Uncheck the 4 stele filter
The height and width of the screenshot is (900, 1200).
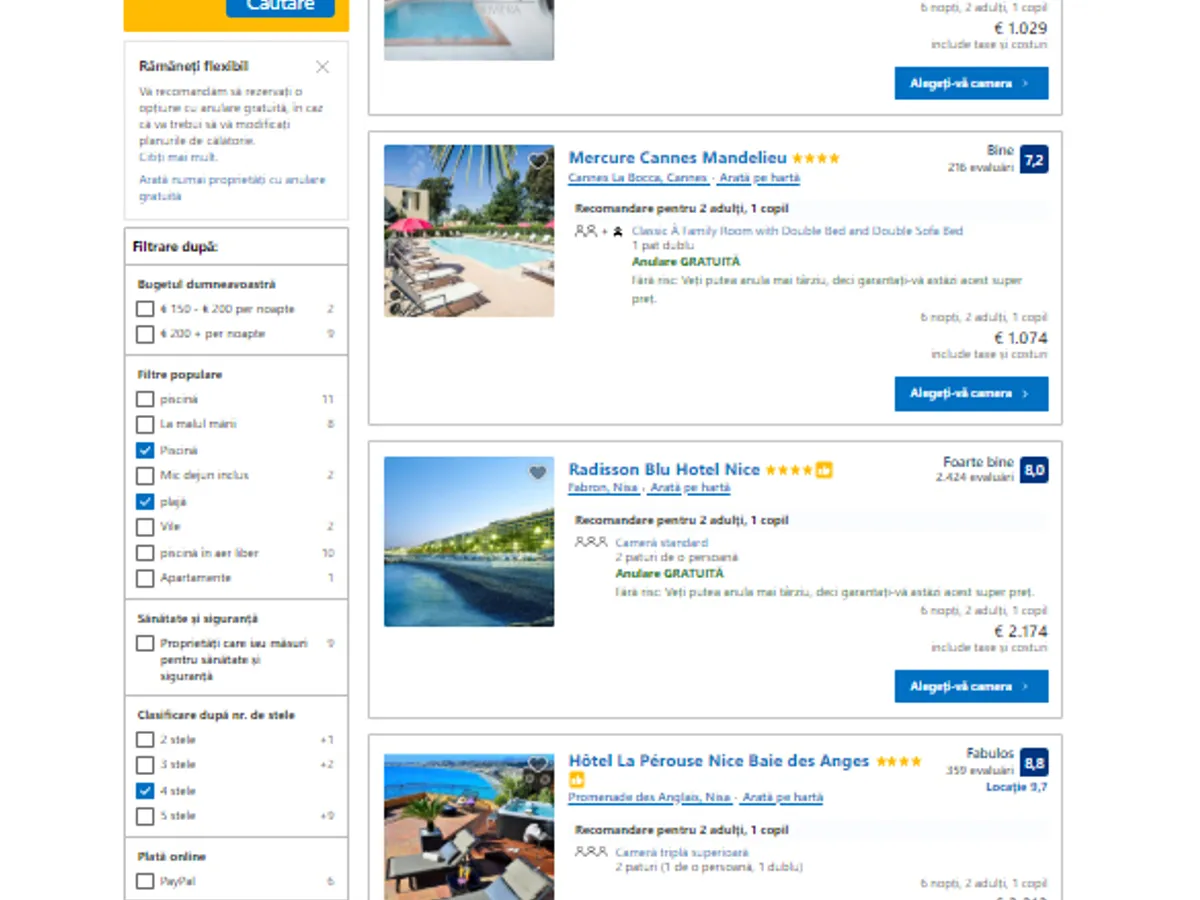(x=145, y=791)
